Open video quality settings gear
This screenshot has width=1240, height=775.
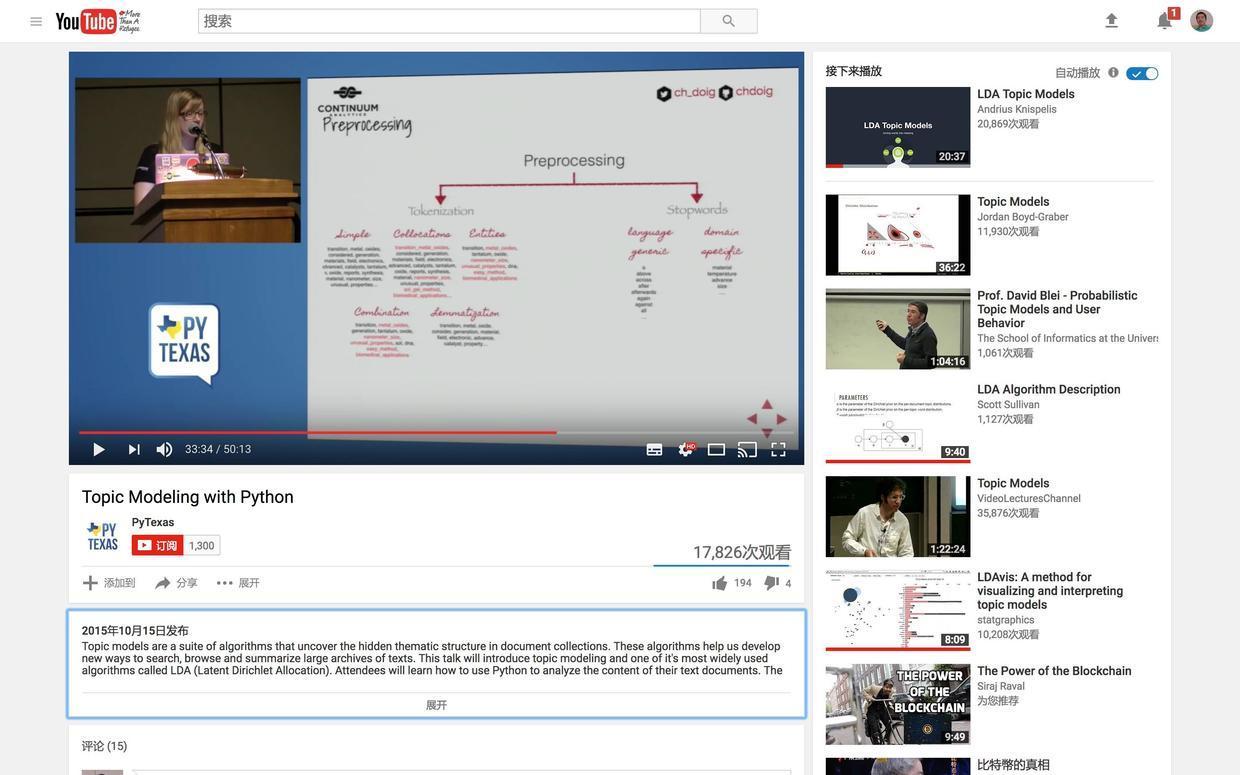point(685,450)
